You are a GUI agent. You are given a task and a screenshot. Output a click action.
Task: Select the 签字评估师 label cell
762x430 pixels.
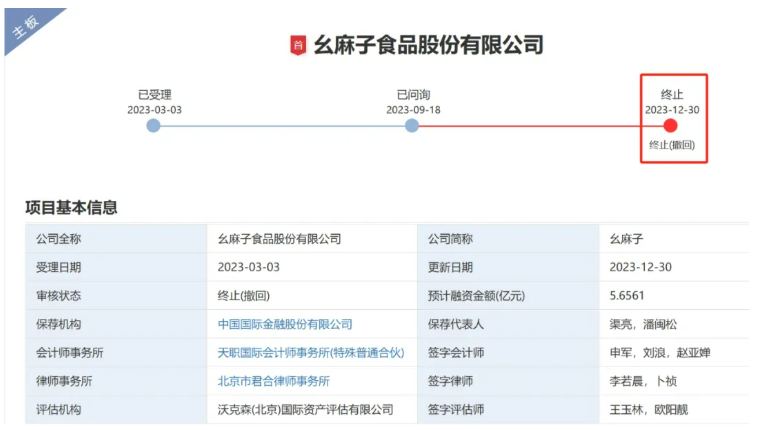[508, 410]
